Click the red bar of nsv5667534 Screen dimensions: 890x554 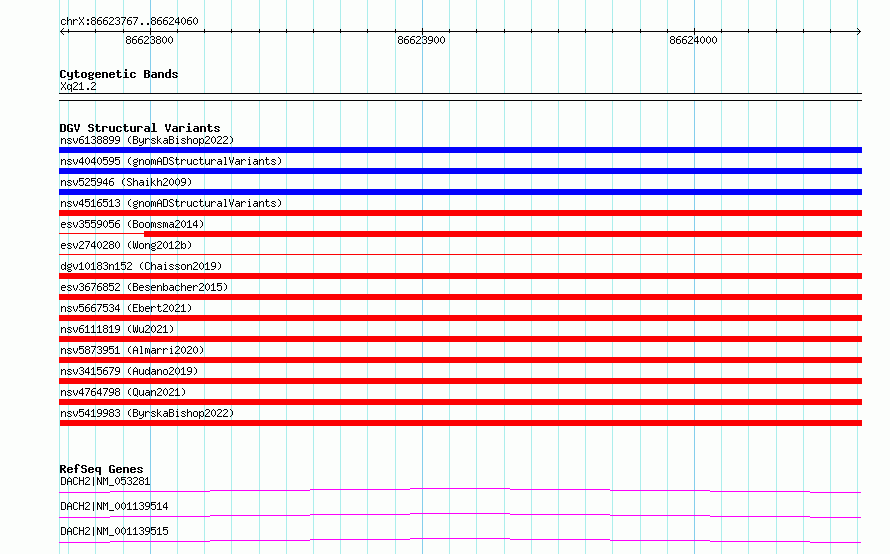point(460,318)
